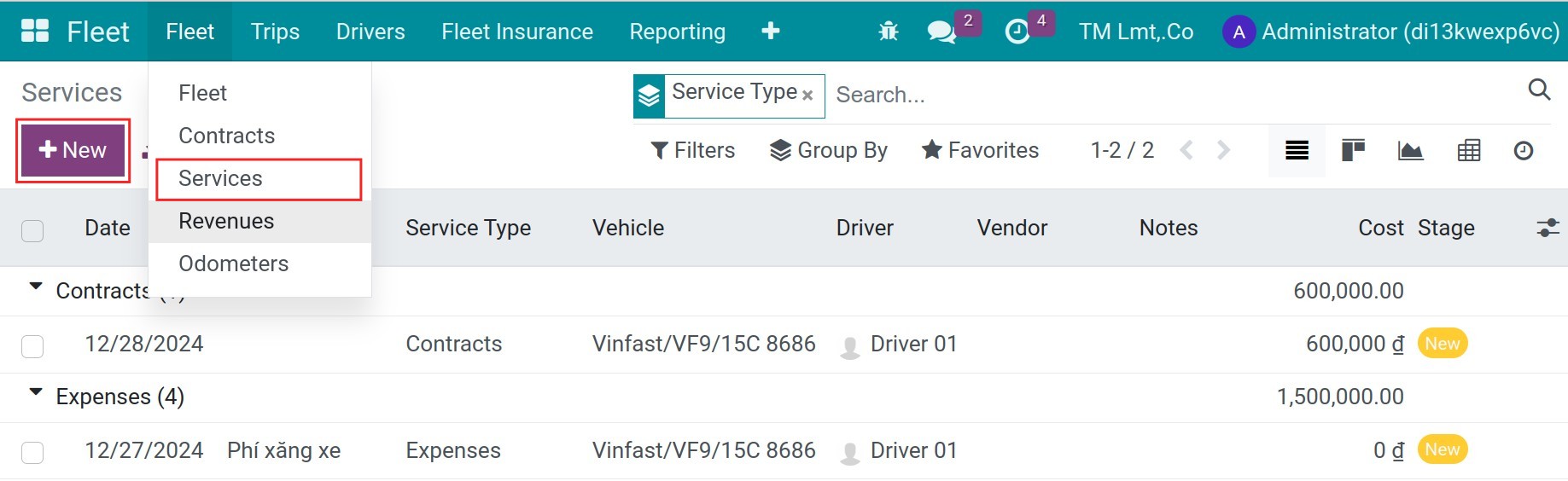Sort by the Vendor column header
The width and height of the screenshot is (1568, 481).
click(x=1012, y=228)
